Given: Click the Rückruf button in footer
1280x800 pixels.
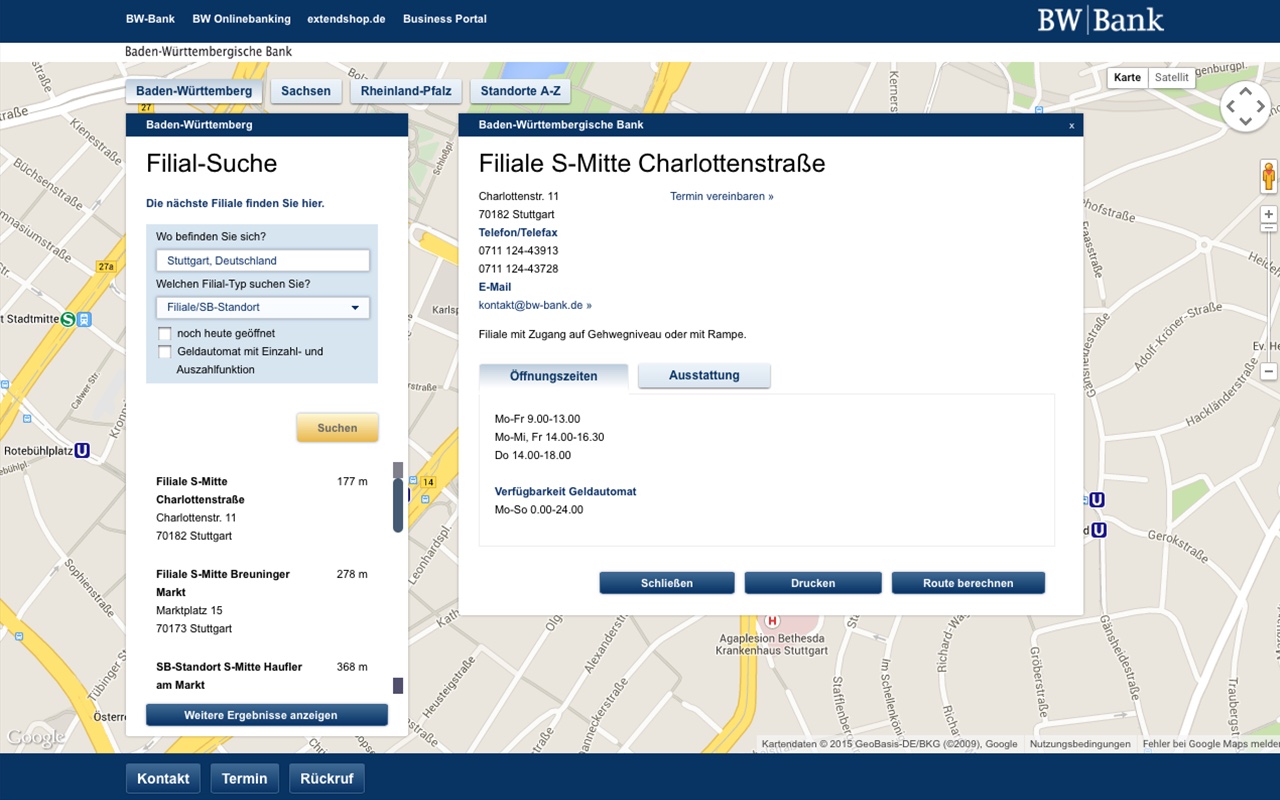Looking at the screenshot, I should pos(327,779).
